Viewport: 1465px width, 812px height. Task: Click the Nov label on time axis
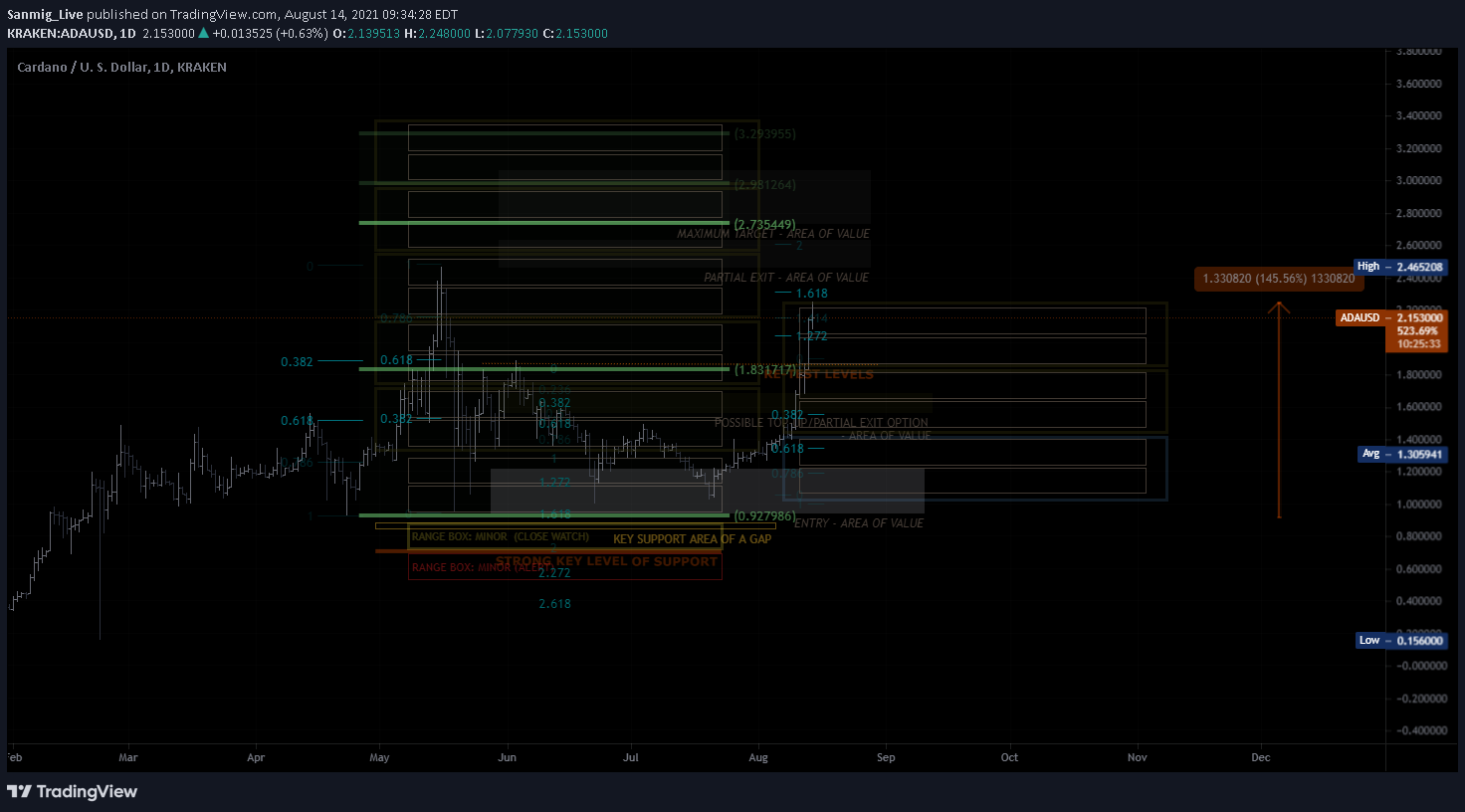(1138, 757)
